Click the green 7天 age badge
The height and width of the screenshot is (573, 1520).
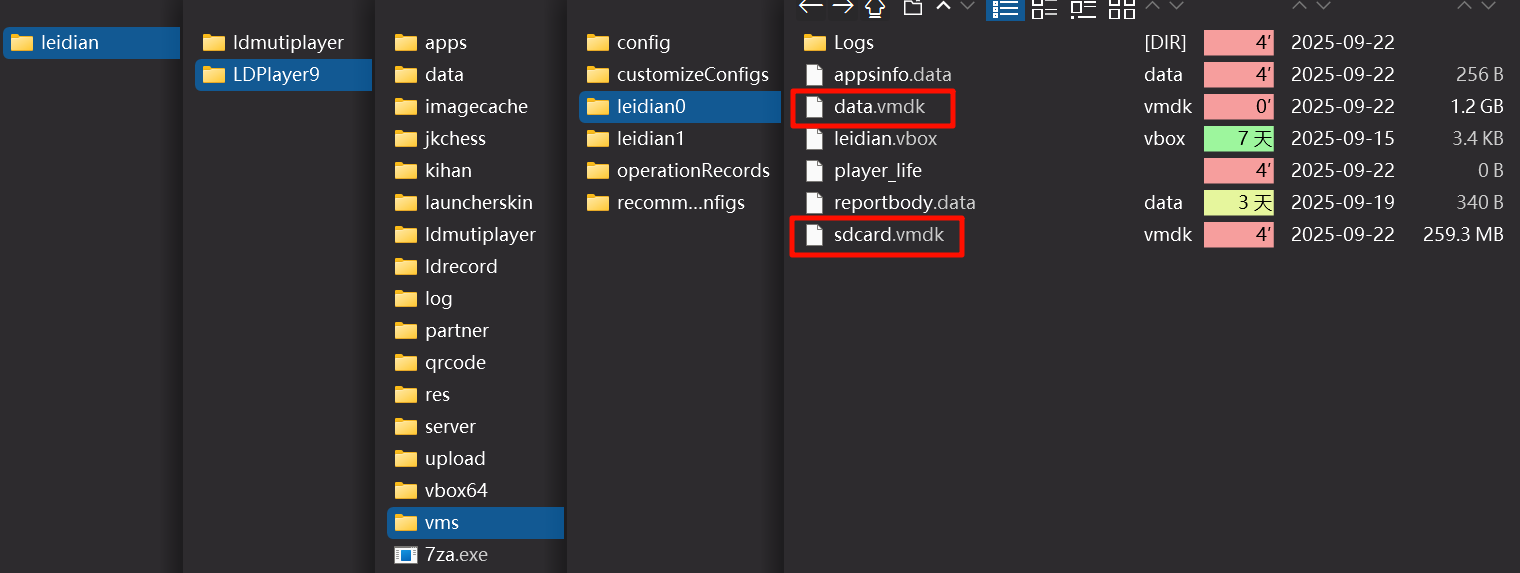click(1238, 138)
